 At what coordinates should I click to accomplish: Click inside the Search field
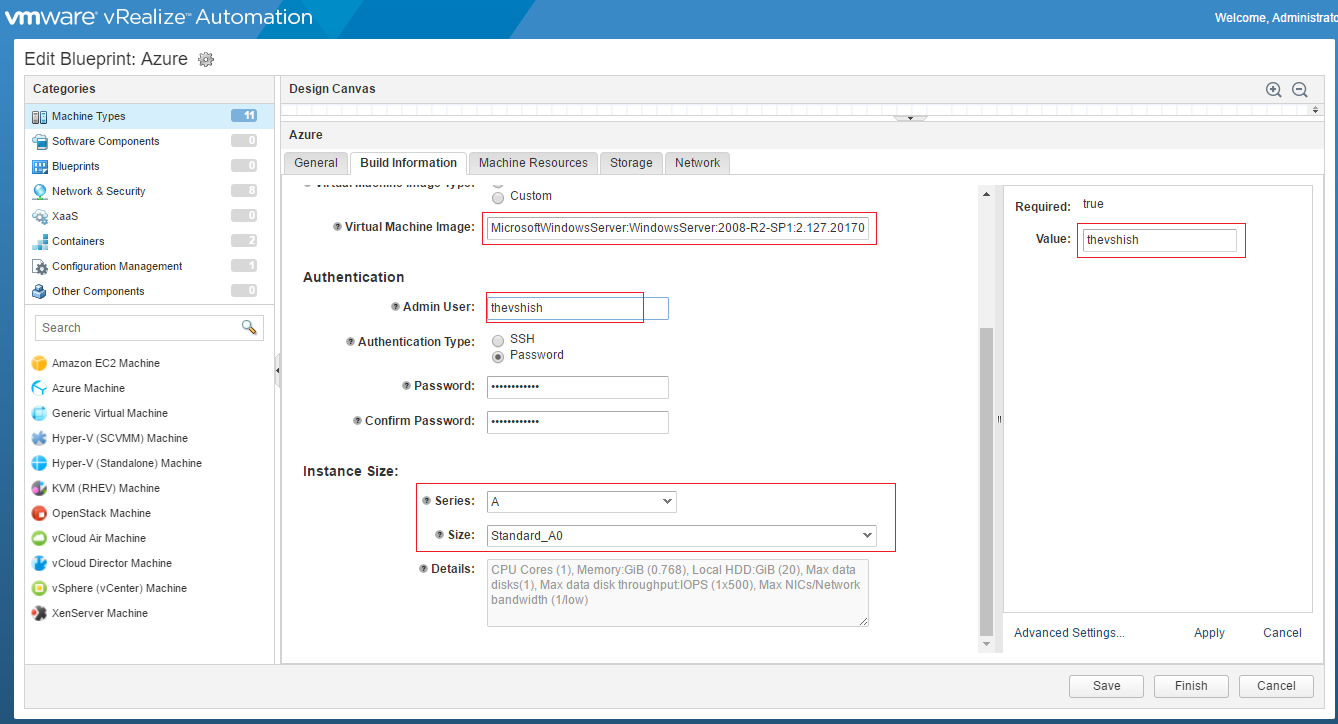(140, 327)
